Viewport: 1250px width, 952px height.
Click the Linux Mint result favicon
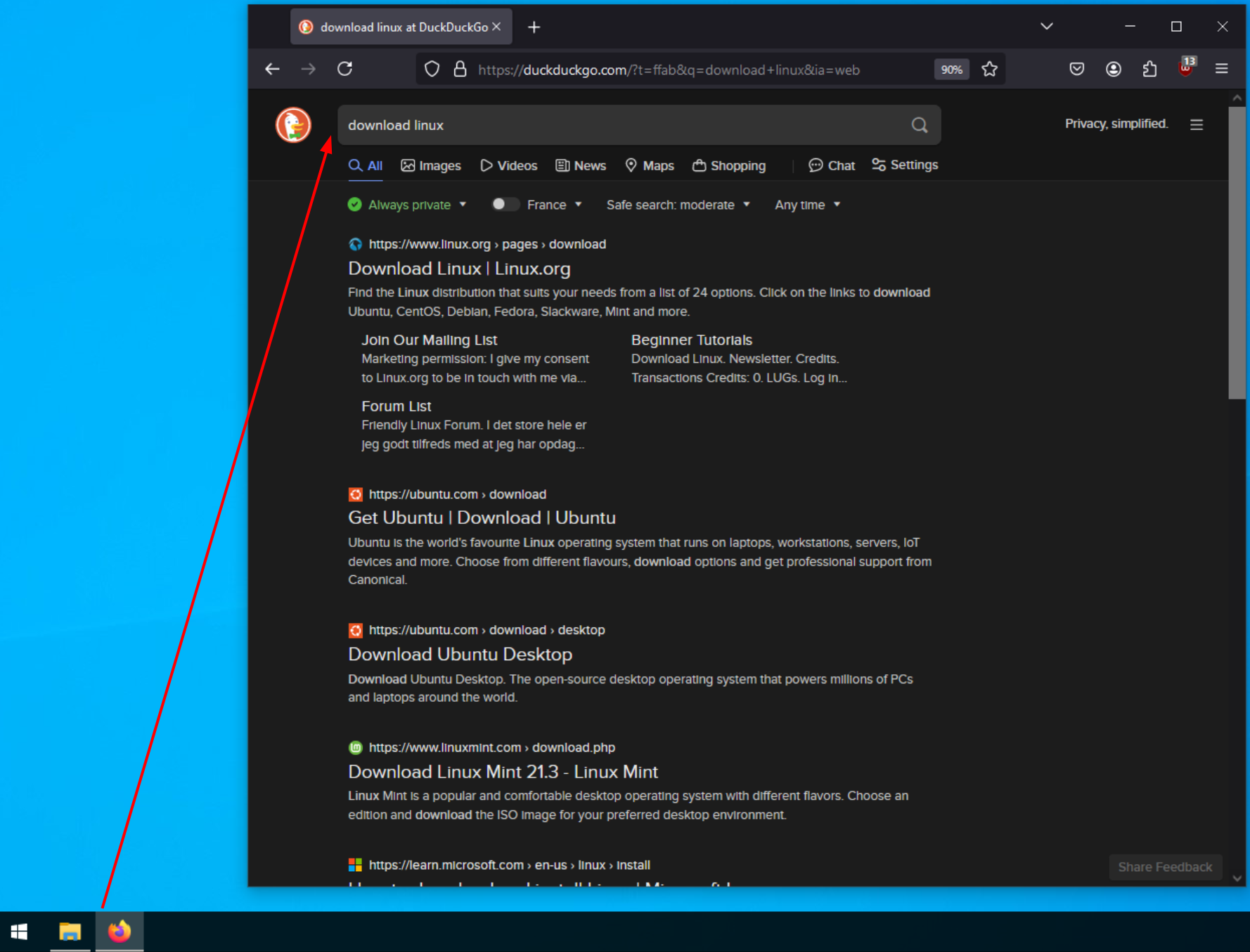coord(356,747)
